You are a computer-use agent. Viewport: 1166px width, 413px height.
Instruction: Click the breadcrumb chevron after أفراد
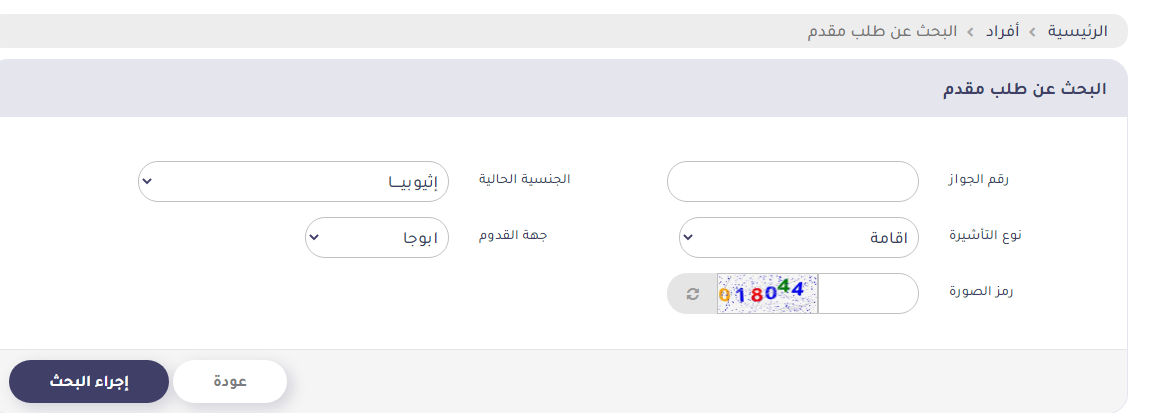(971, 31)
